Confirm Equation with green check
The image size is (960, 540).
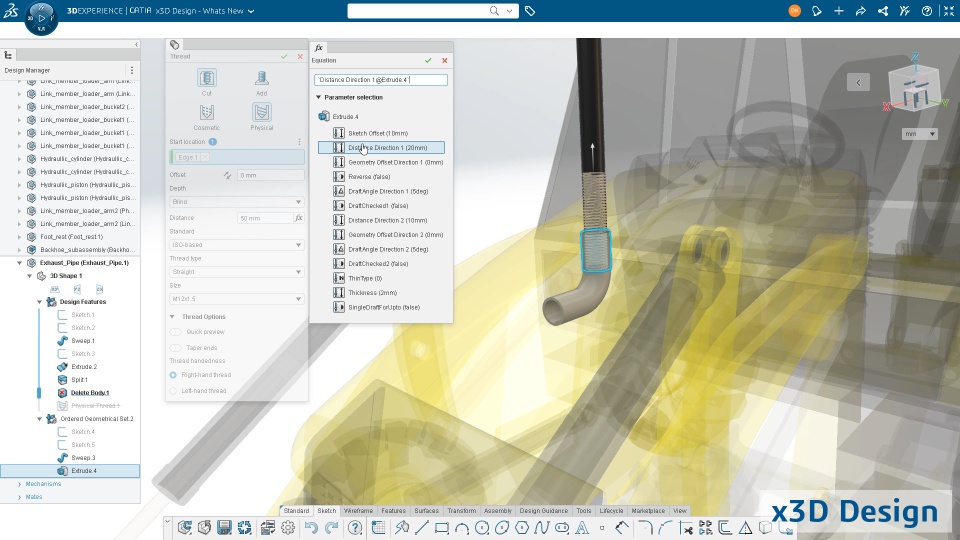tap(428, 61)
